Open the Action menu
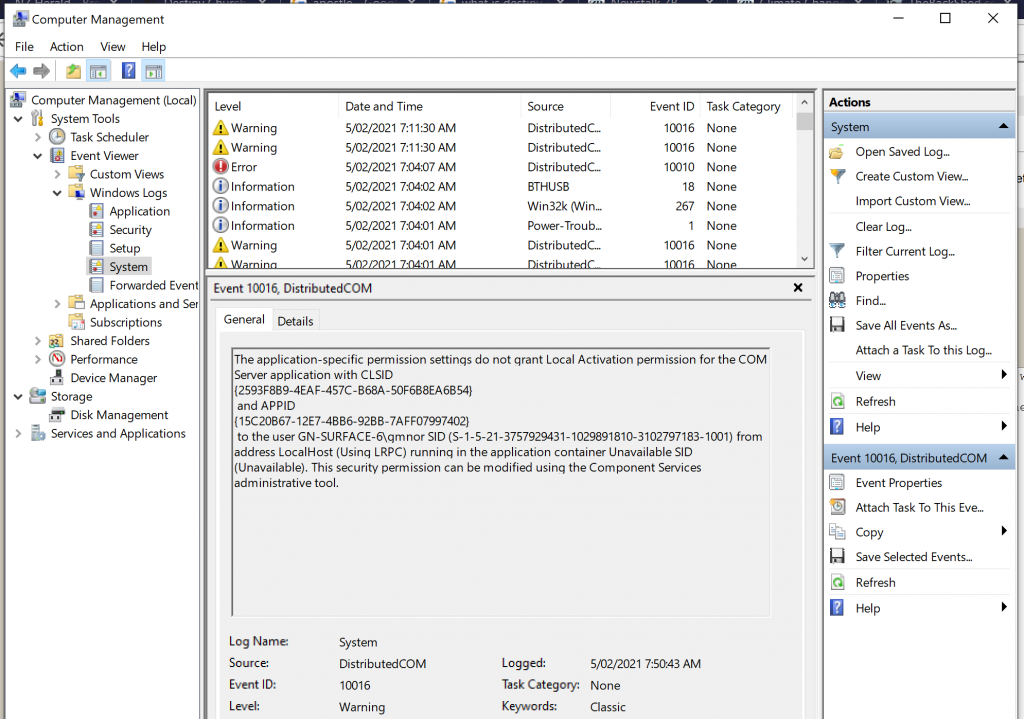Image resolution: width=1024 pixels, height=719 pixels. click(x=67, y=47)
